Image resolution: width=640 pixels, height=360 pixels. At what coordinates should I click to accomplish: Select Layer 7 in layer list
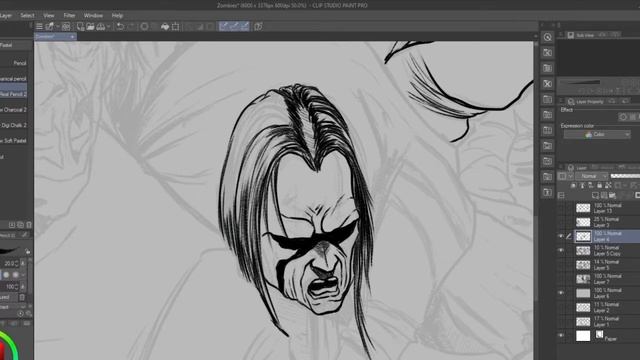[607, 279]
